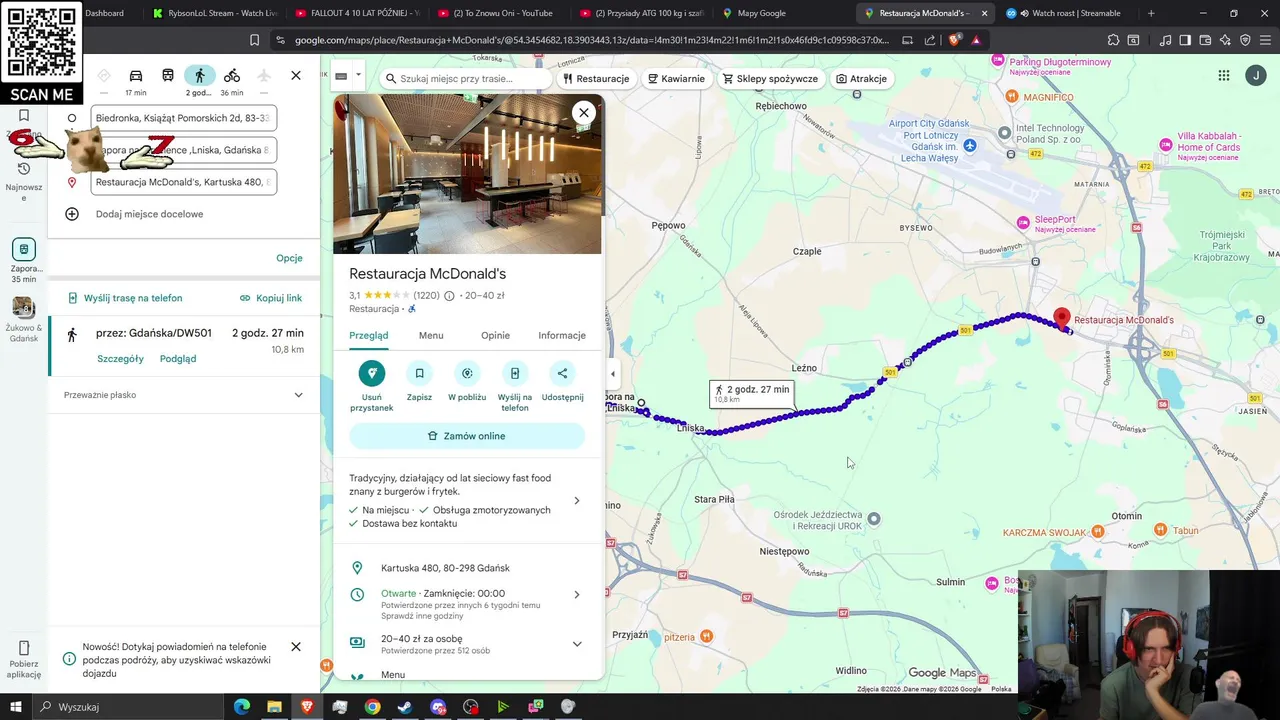This screenshot has width=1280, height=720.
Task: Click Usuń przystanek icon
Action: point(371,373)
